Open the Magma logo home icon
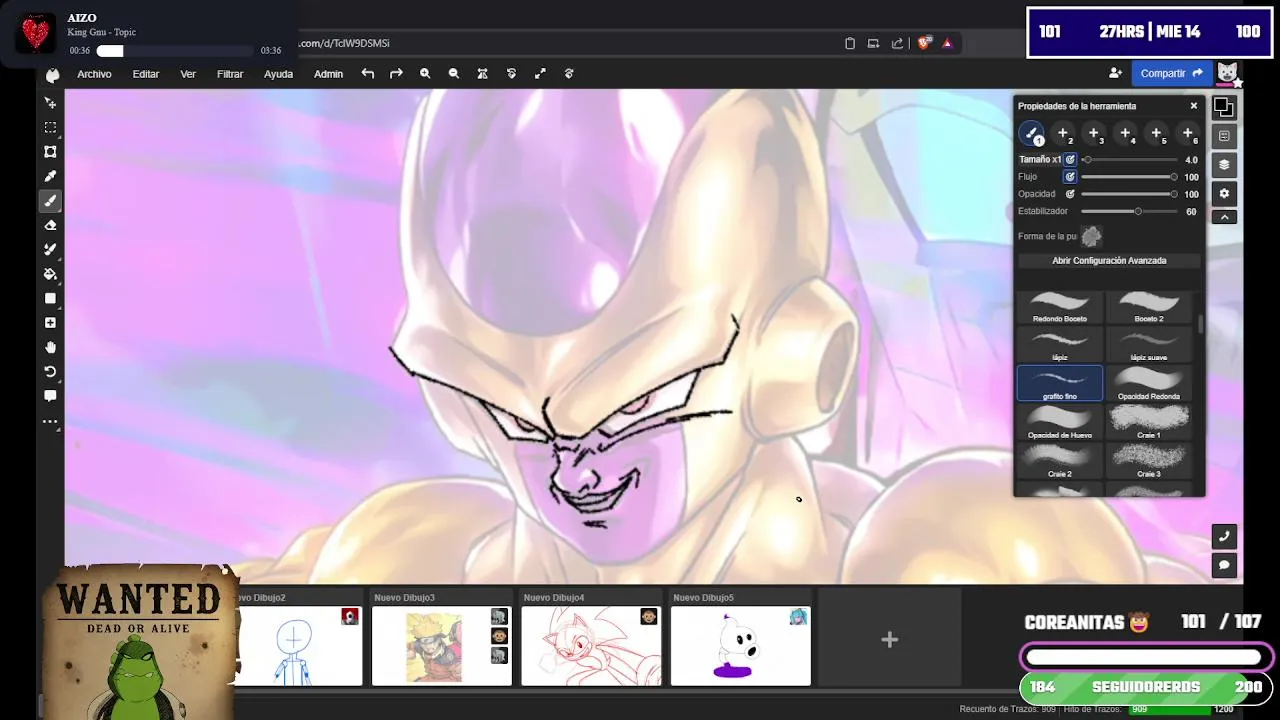1280x720 pixels. [x=52, y=74]
